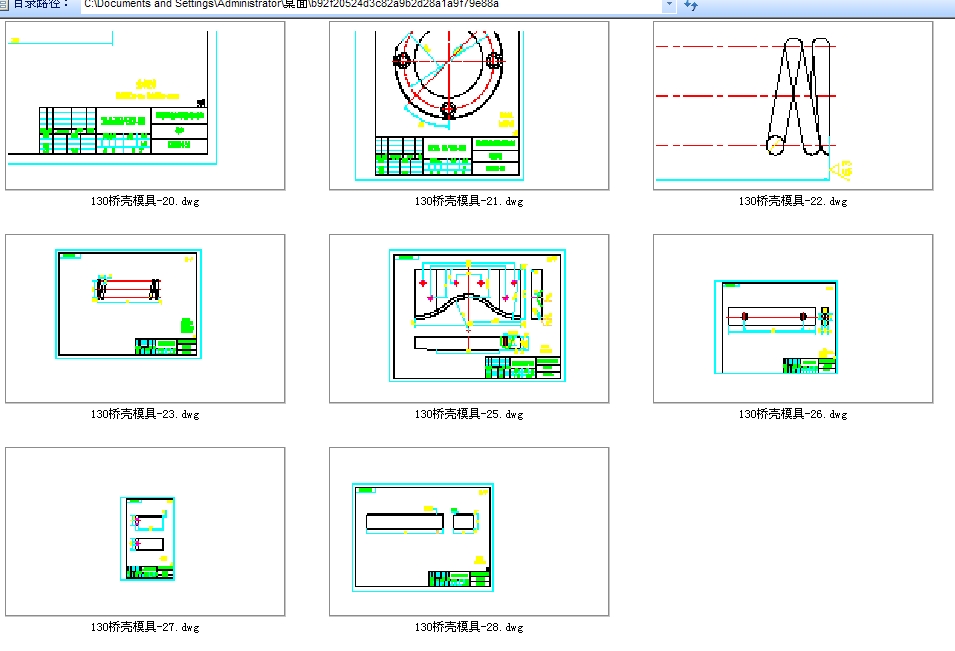Open thumbnail of 130桥壳模具-21.dwg
This screenshot has width=955, height=651.
click(469, 105)
